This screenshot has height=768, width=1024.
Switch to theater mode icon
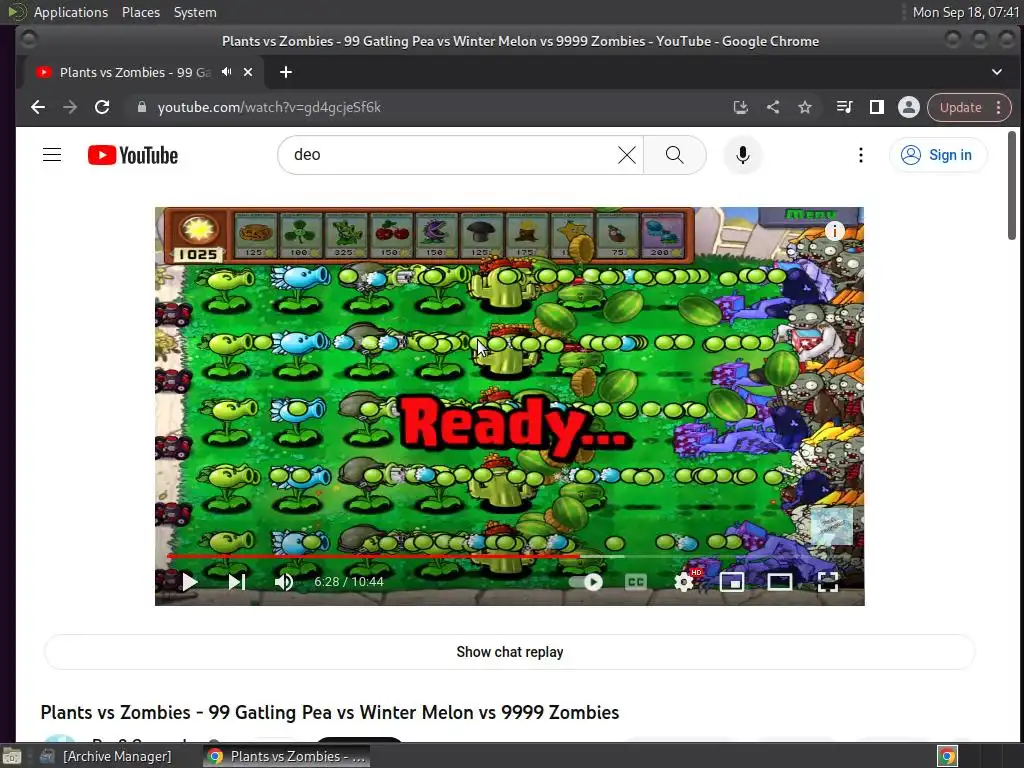pyautogui.click(x=780, y=581)
